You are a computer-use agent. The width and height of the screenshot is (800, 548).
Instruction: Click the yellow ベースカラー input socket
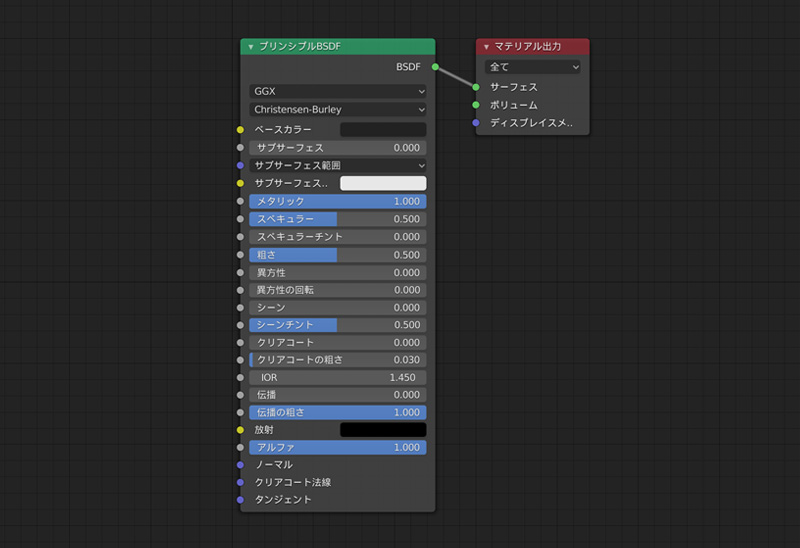click(240, 130)
